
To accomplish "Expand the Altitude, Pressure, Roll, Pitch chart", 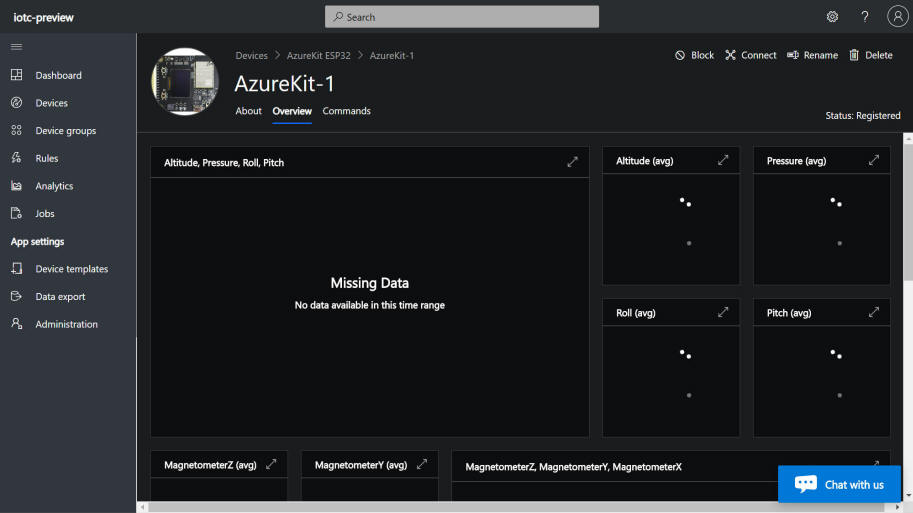I will 572,162.
